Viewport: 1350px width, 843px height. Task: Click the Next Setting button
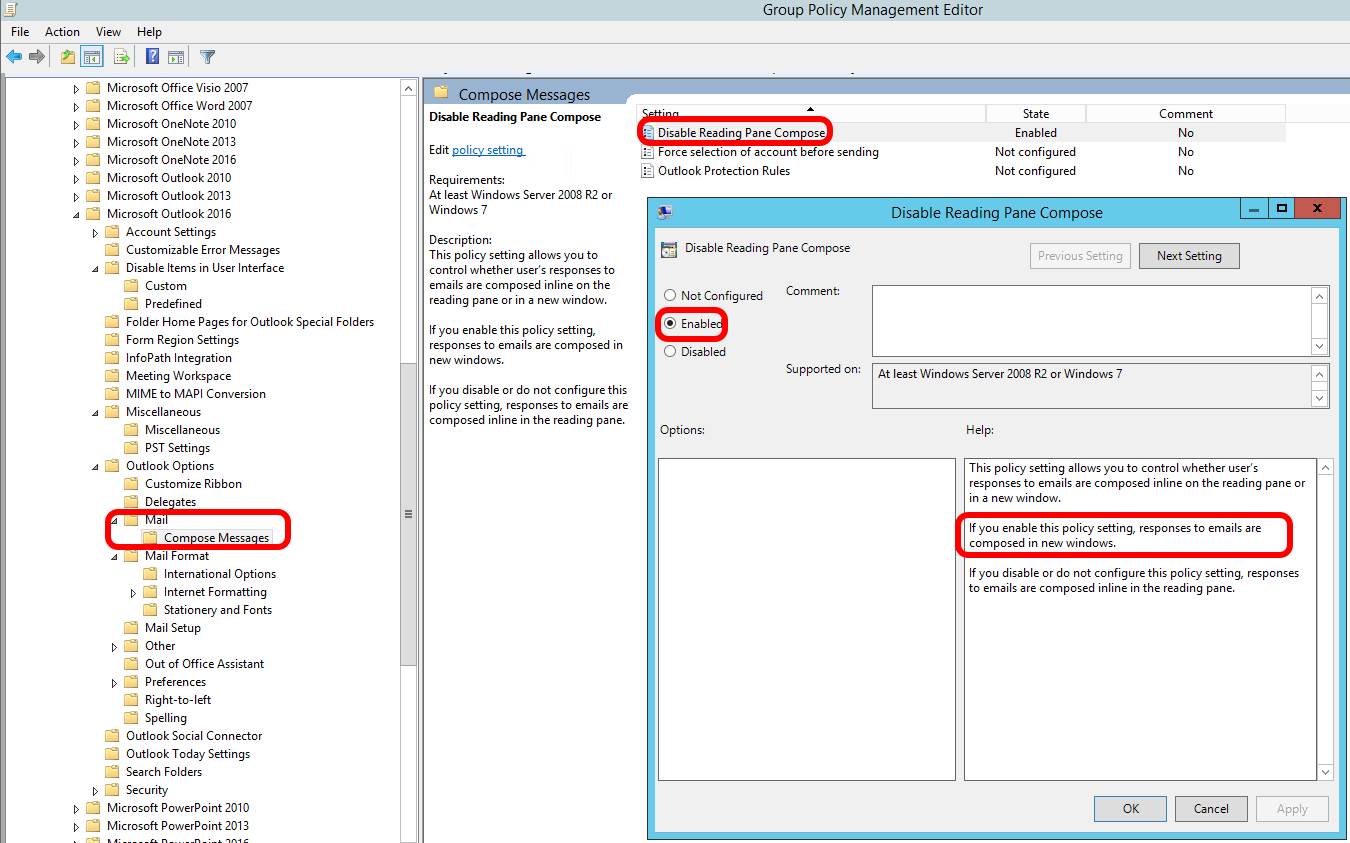point(1188,256)
